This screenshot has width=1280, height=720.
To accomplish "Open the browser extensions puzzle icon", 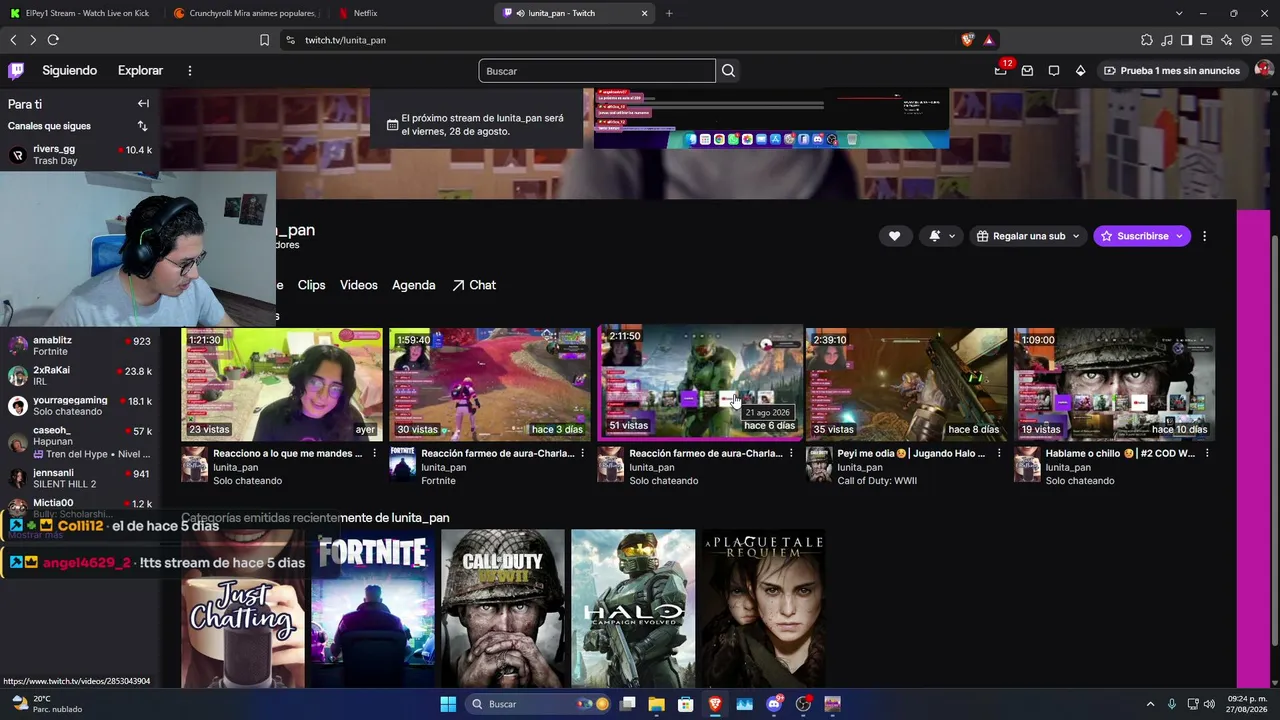I will [1146, 40].
